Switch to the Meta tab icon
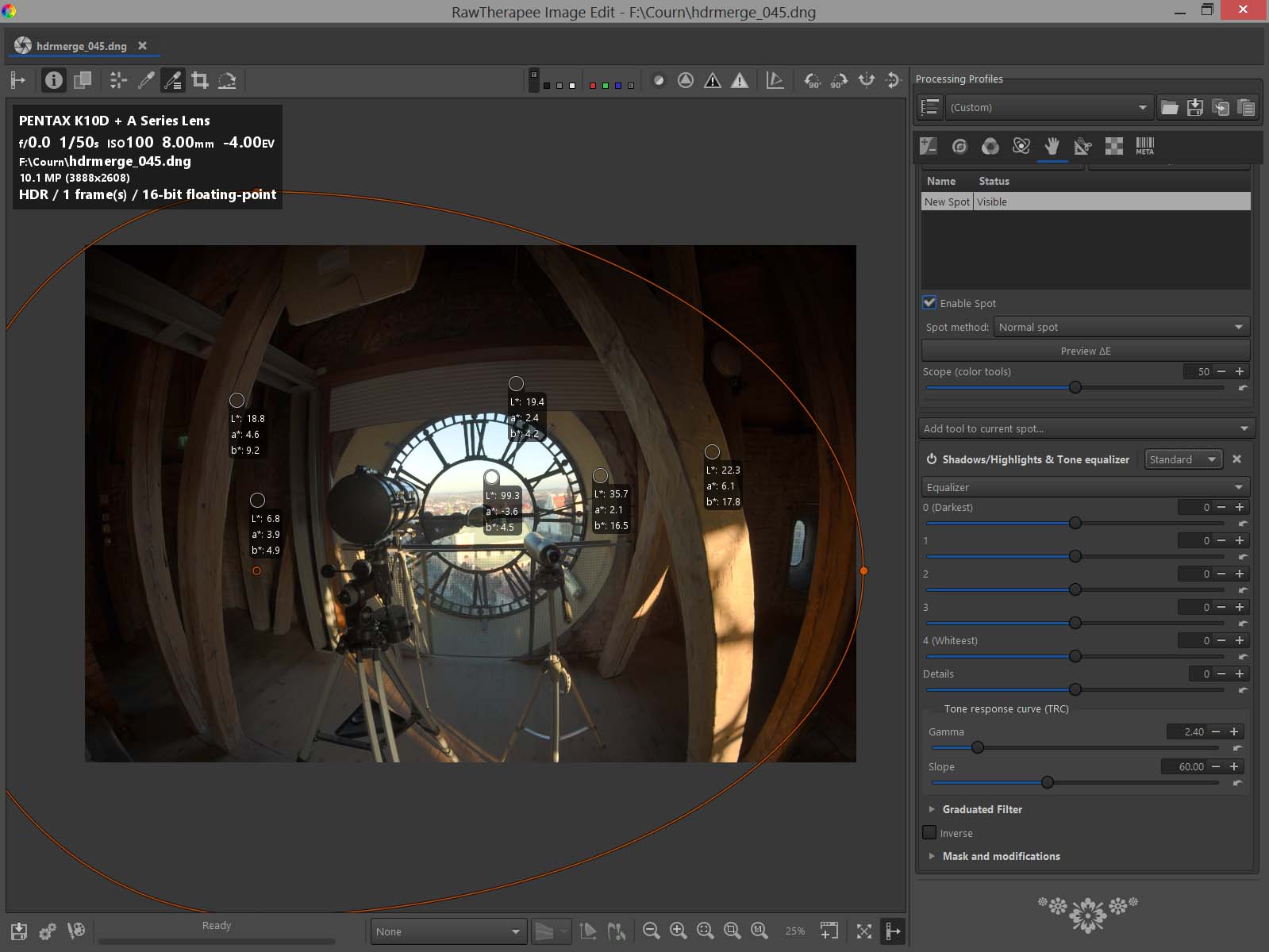The height and width of the screenshot is (952, 1269). [x=1144, y=146]
